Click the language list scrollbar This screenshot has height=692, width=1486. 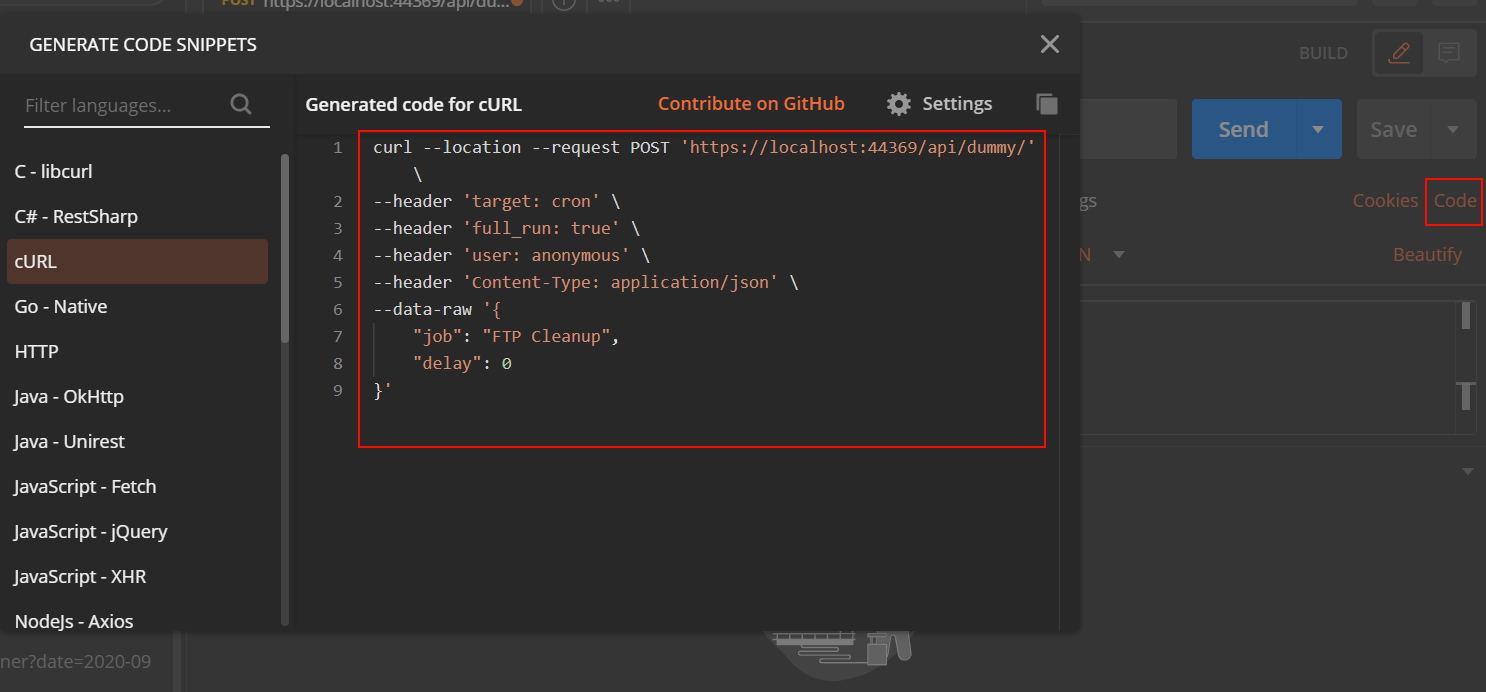point(285,248)
